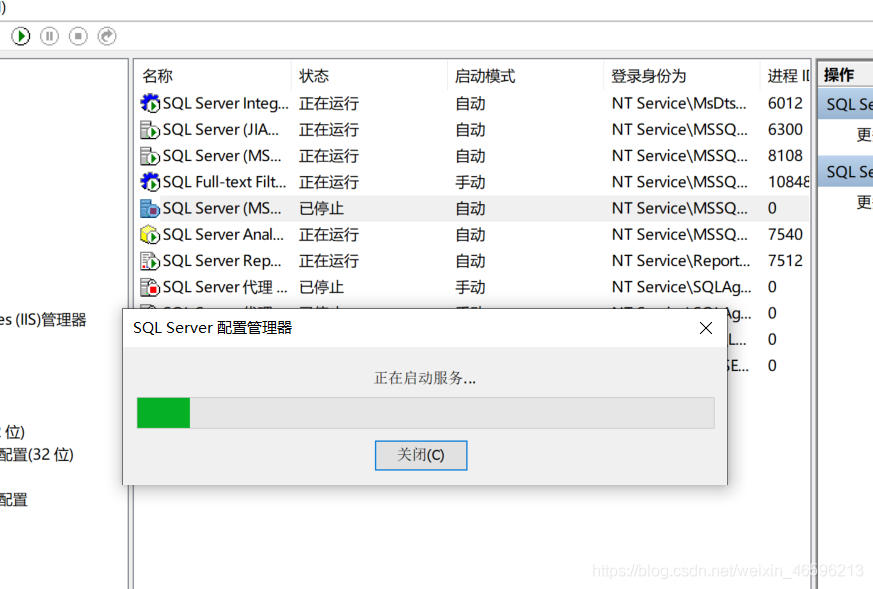
Task: Select the SQL Server Integ... row name
Action: (x=225, y=104)
